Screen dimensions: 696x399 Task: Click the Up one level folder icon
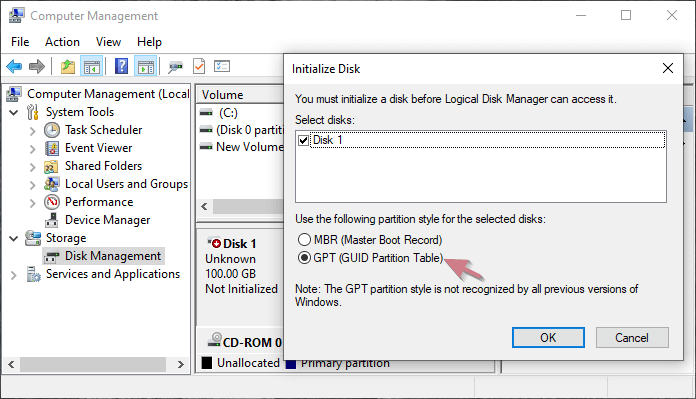pyautogui.click(x=68, y=67)
